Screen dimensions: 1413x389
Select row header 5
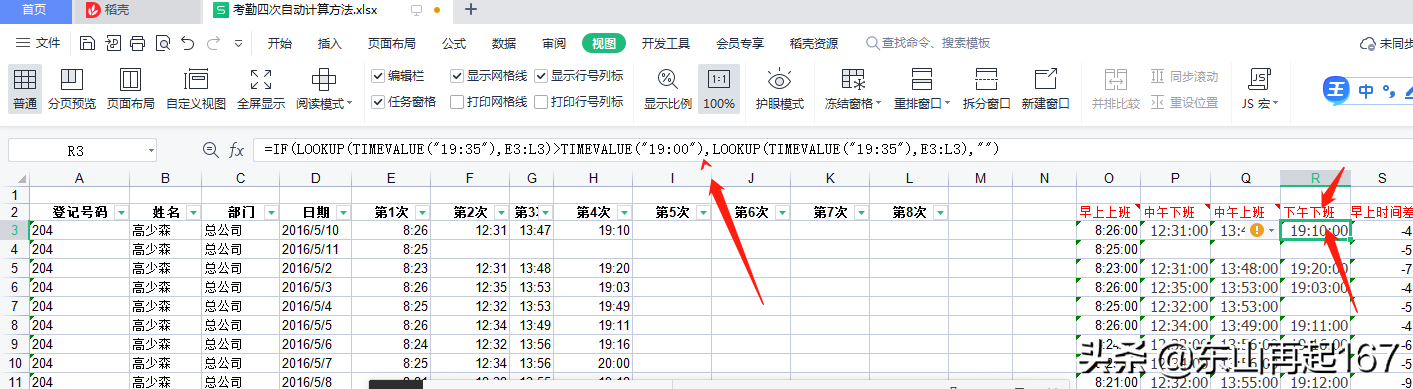(15, 268)
